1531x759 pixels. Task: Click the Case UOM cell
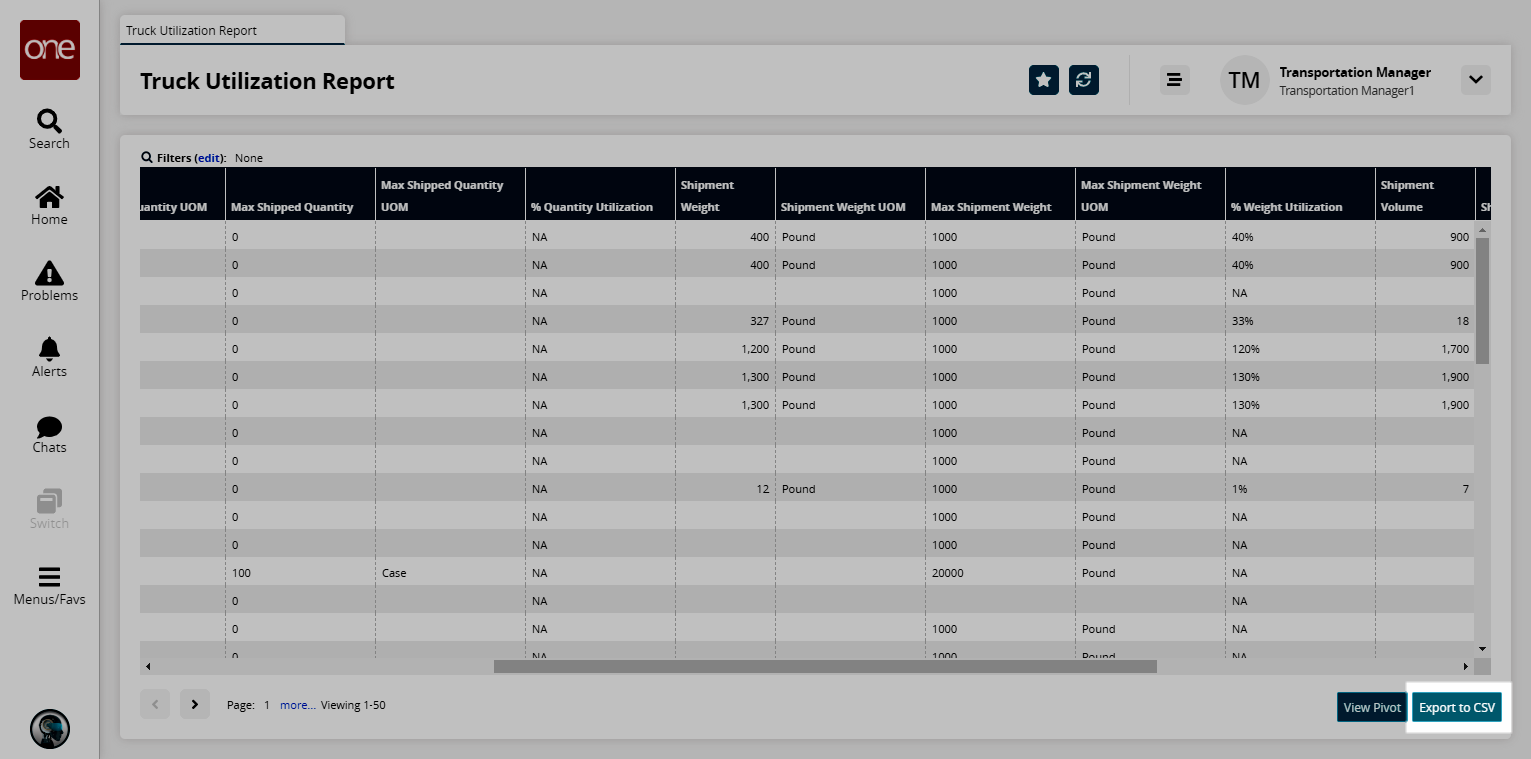click(450, 573)
